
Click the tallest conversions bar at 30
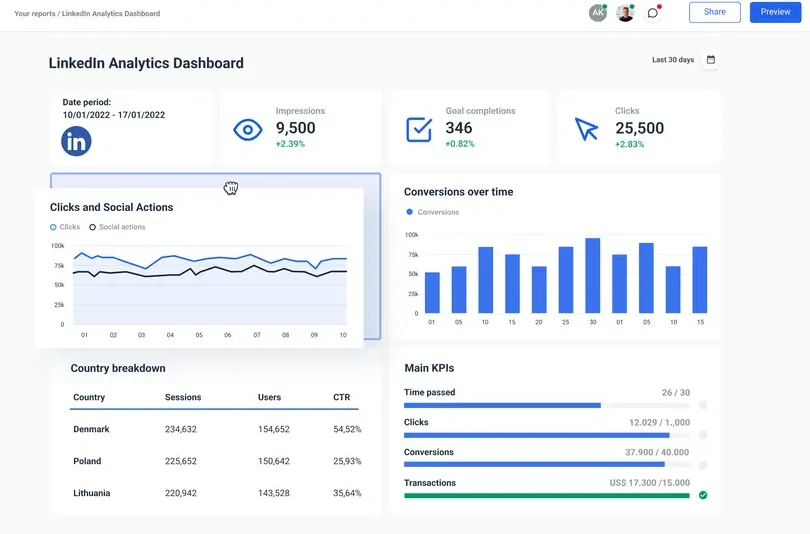click(x=593, y=275)
